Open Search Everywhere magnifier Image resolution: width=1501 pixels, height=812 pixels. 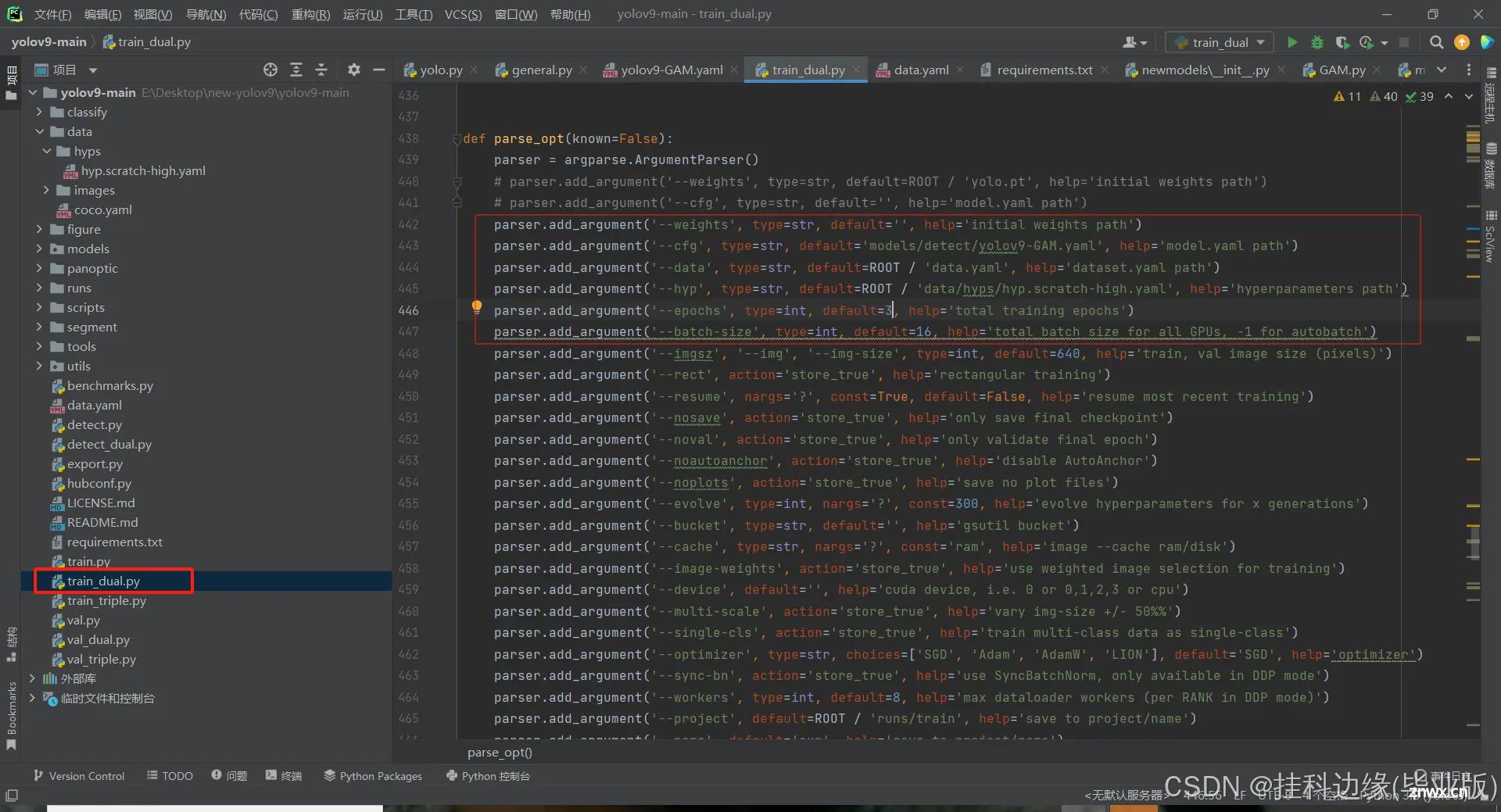pos(1436,42)
